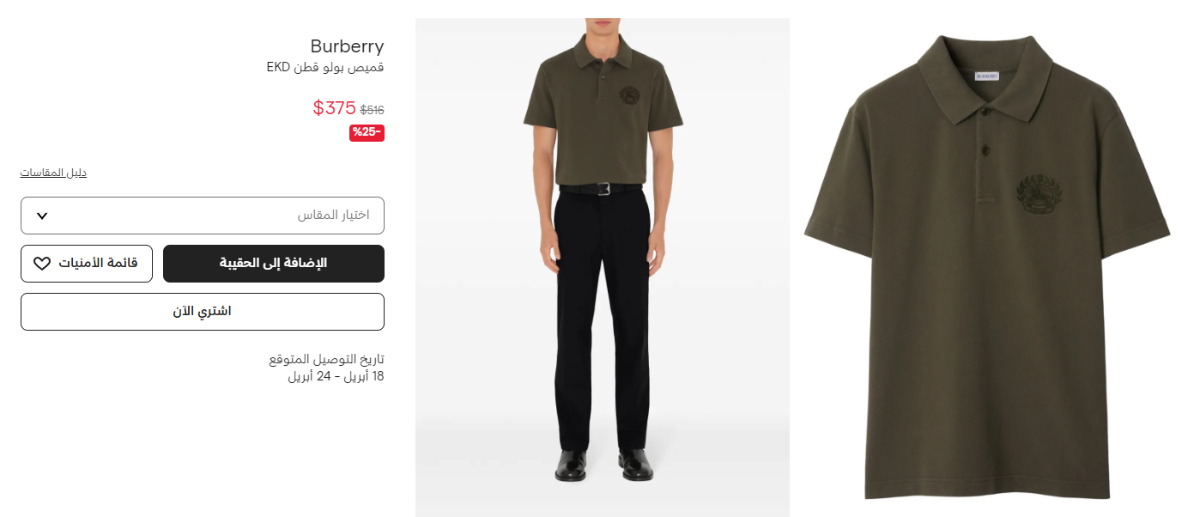Click the sale price $375
This screenshot has height=517, width=1200.
tap(334, 108)
